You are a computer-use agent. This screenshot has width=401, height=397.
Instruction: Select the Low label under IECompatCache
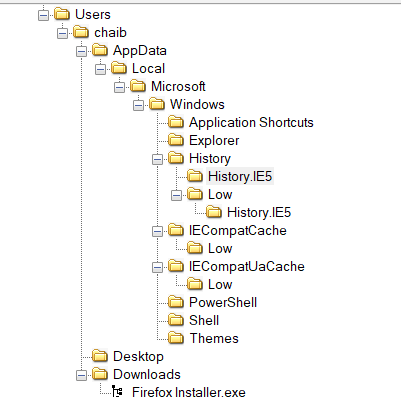(220, 249)
